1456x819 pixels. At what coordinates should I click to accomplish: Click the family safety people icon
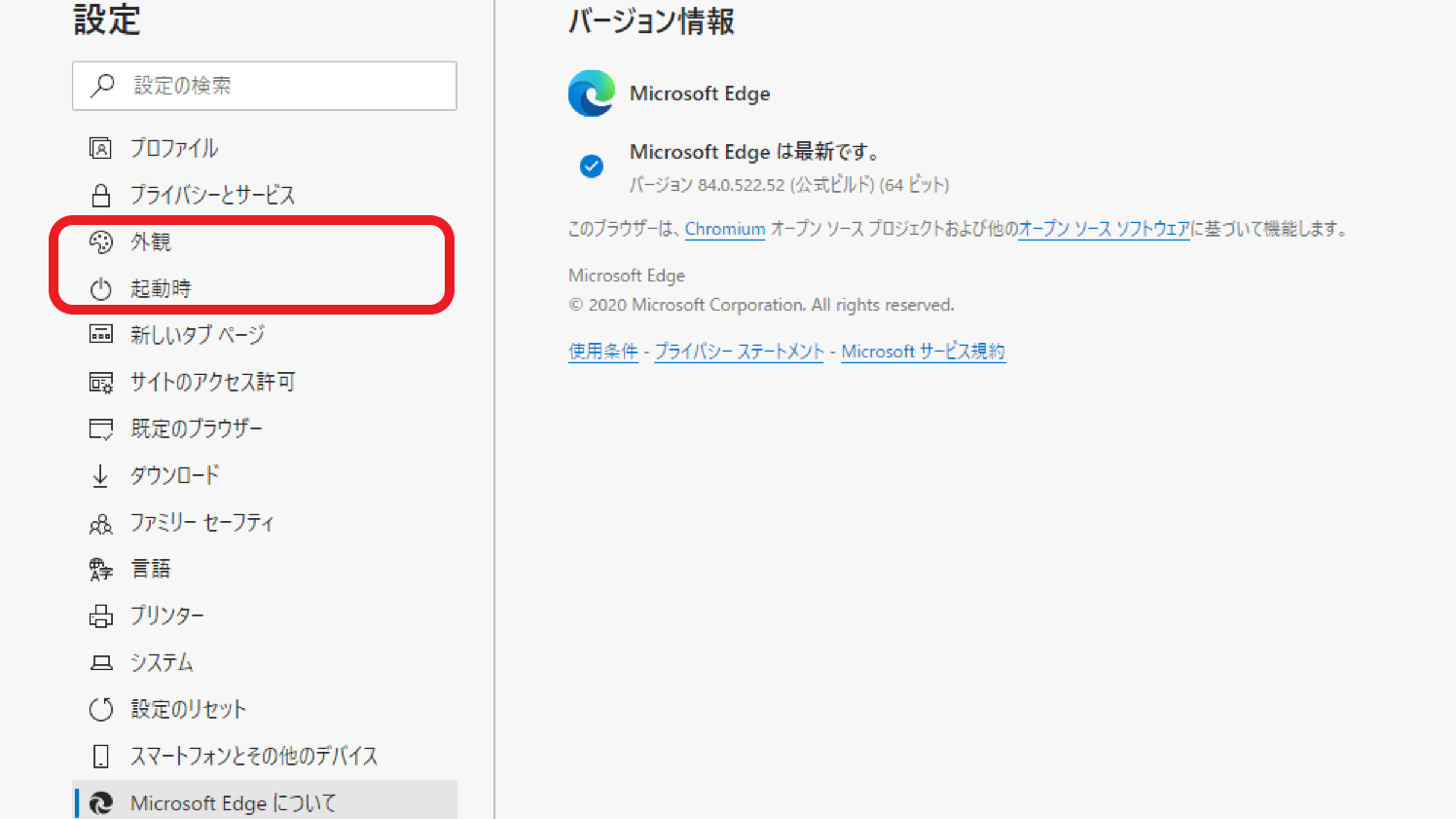click(x=100, y=524)
